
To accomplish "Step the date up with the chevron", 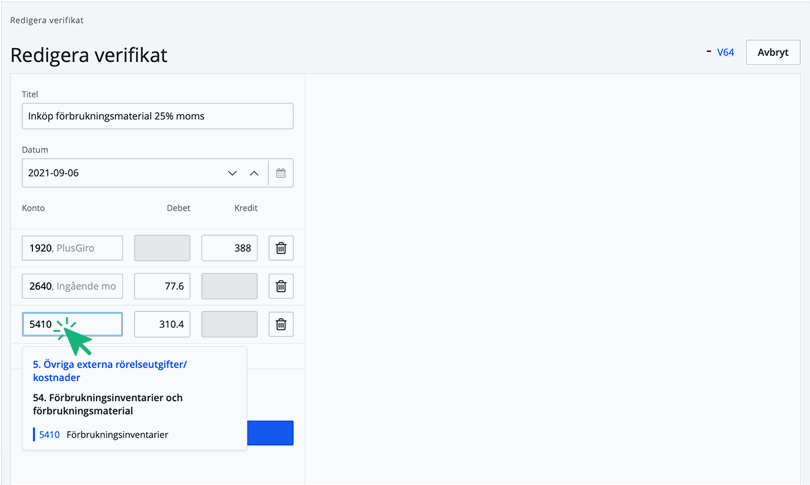I will (x=254, y=173).
